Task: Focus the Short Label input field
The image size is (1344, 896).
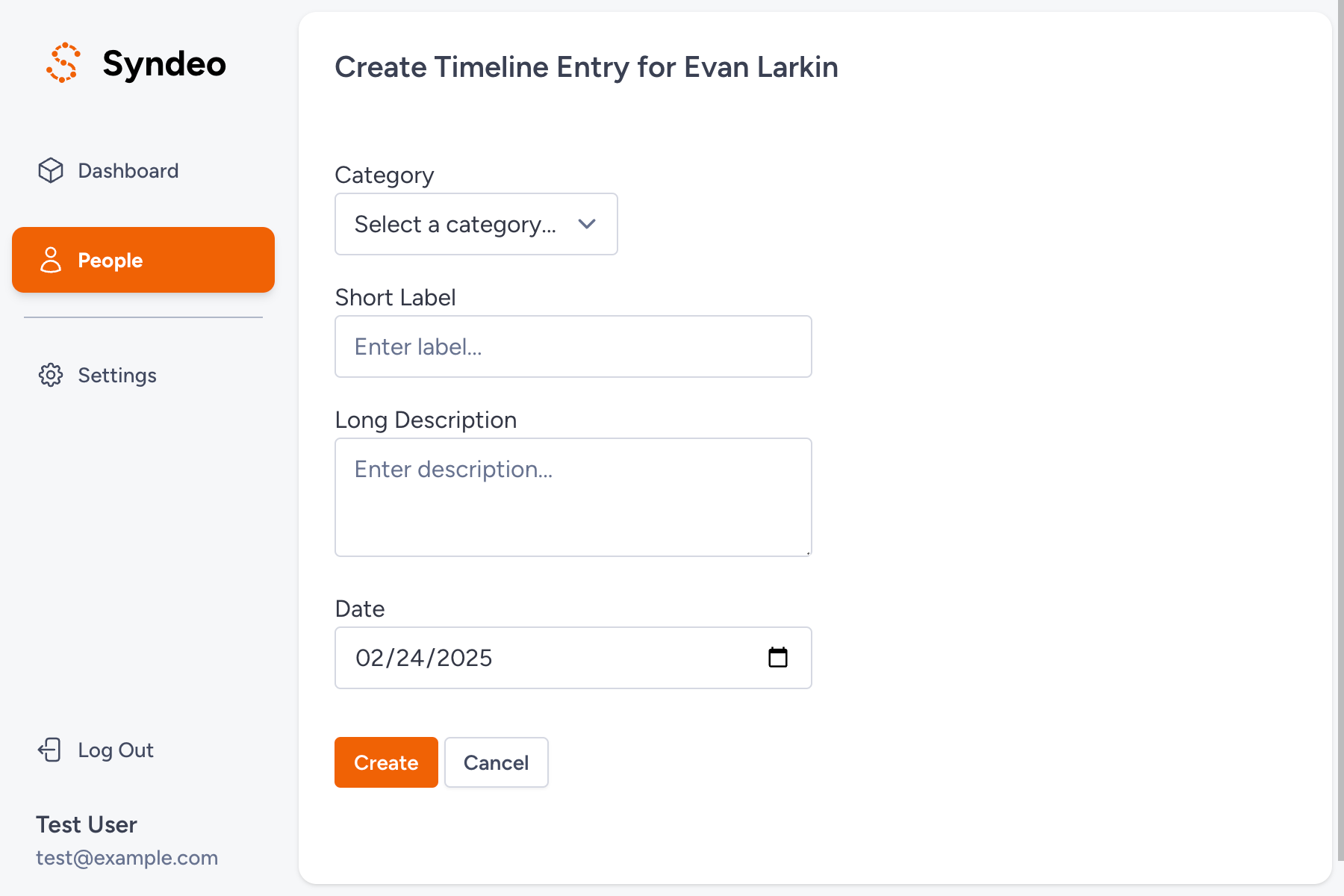Action: (573, 346)
